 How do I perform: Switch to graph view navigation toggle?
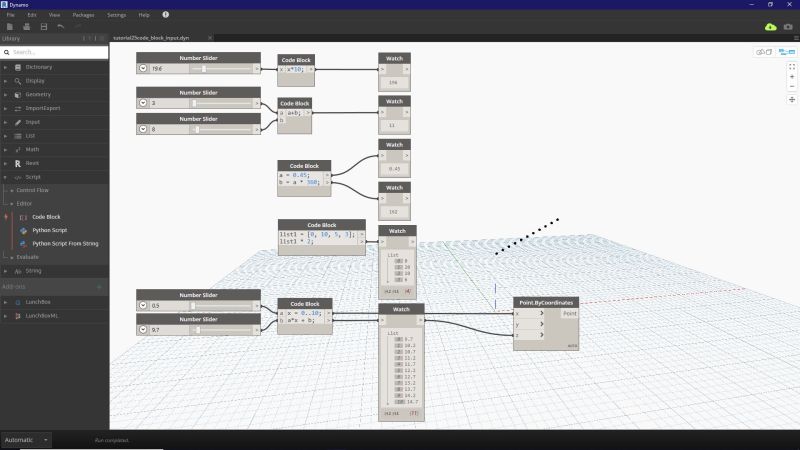[787, 52]
